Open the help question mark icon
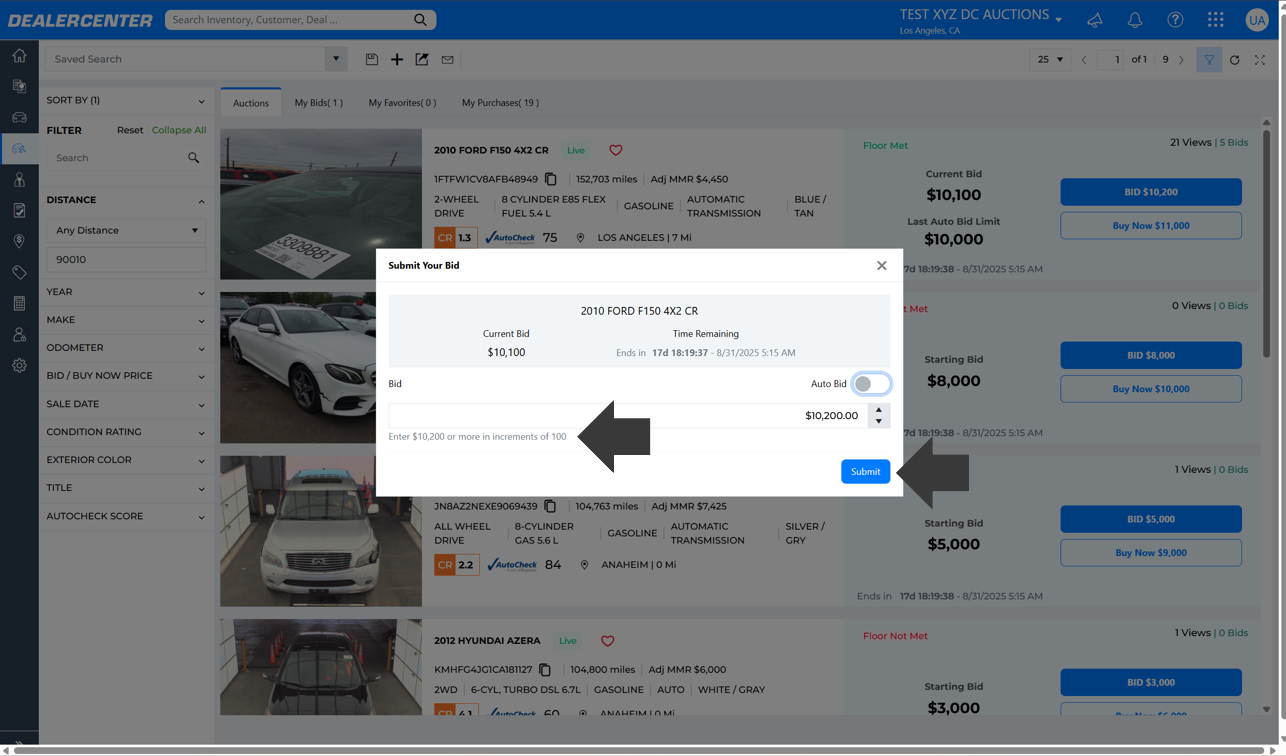Viewport: 1286px width, 756px height. click(1175, 20)
